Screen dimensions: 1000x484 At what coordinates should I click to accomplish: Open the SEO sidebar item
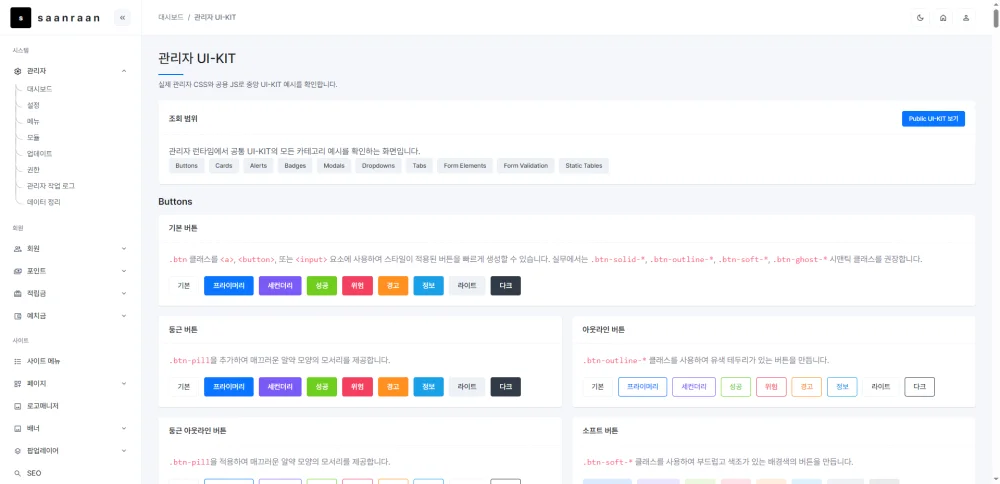coord(70,473)
